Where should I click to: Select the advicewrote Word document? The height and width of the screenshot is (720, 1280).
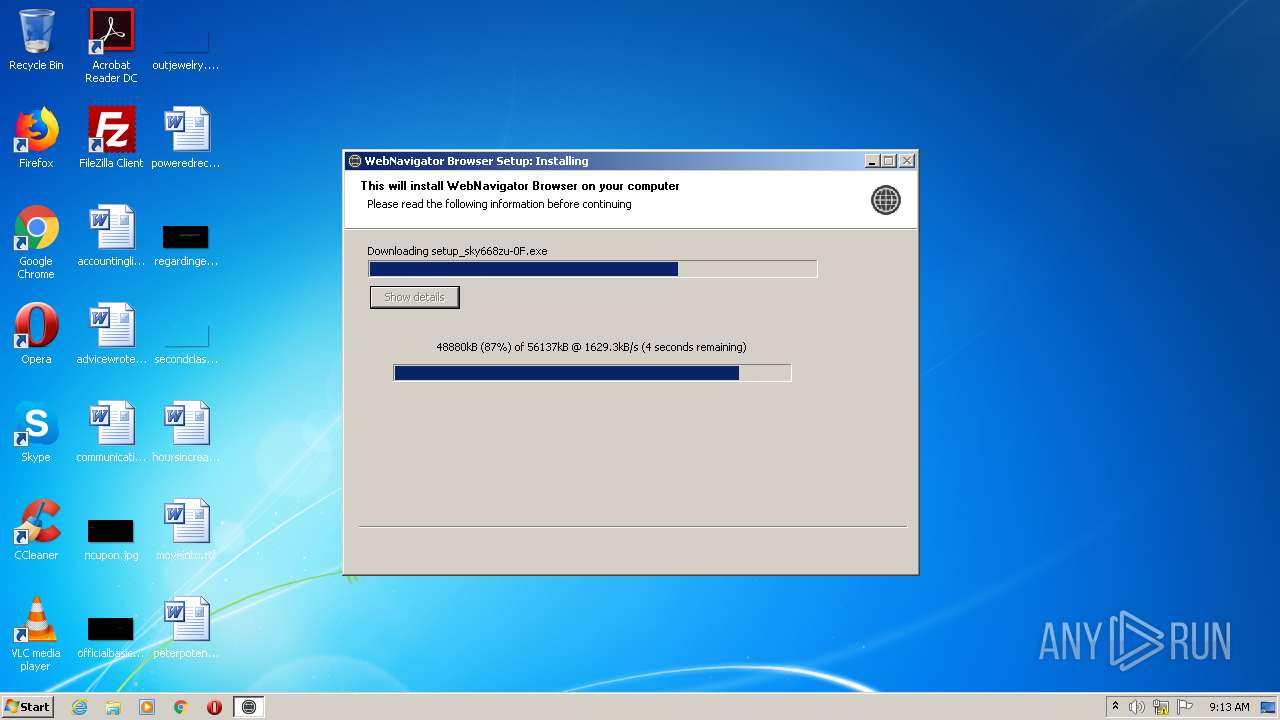click(111, 334)
